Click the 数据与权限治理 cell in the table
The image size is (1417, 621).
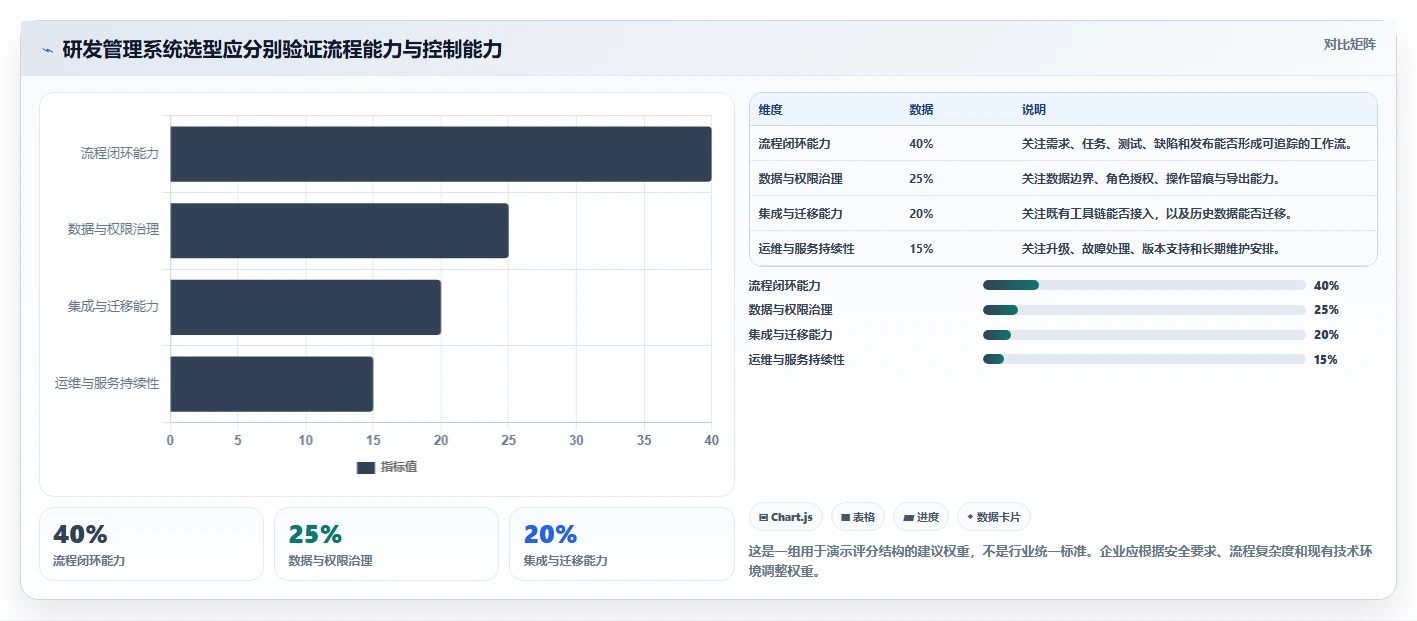801,179
